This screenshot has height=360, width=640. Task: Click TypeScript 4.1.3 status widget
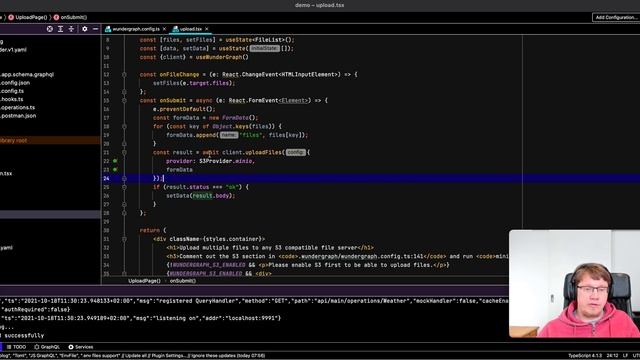pyautogui.click(x=585, y=356)
